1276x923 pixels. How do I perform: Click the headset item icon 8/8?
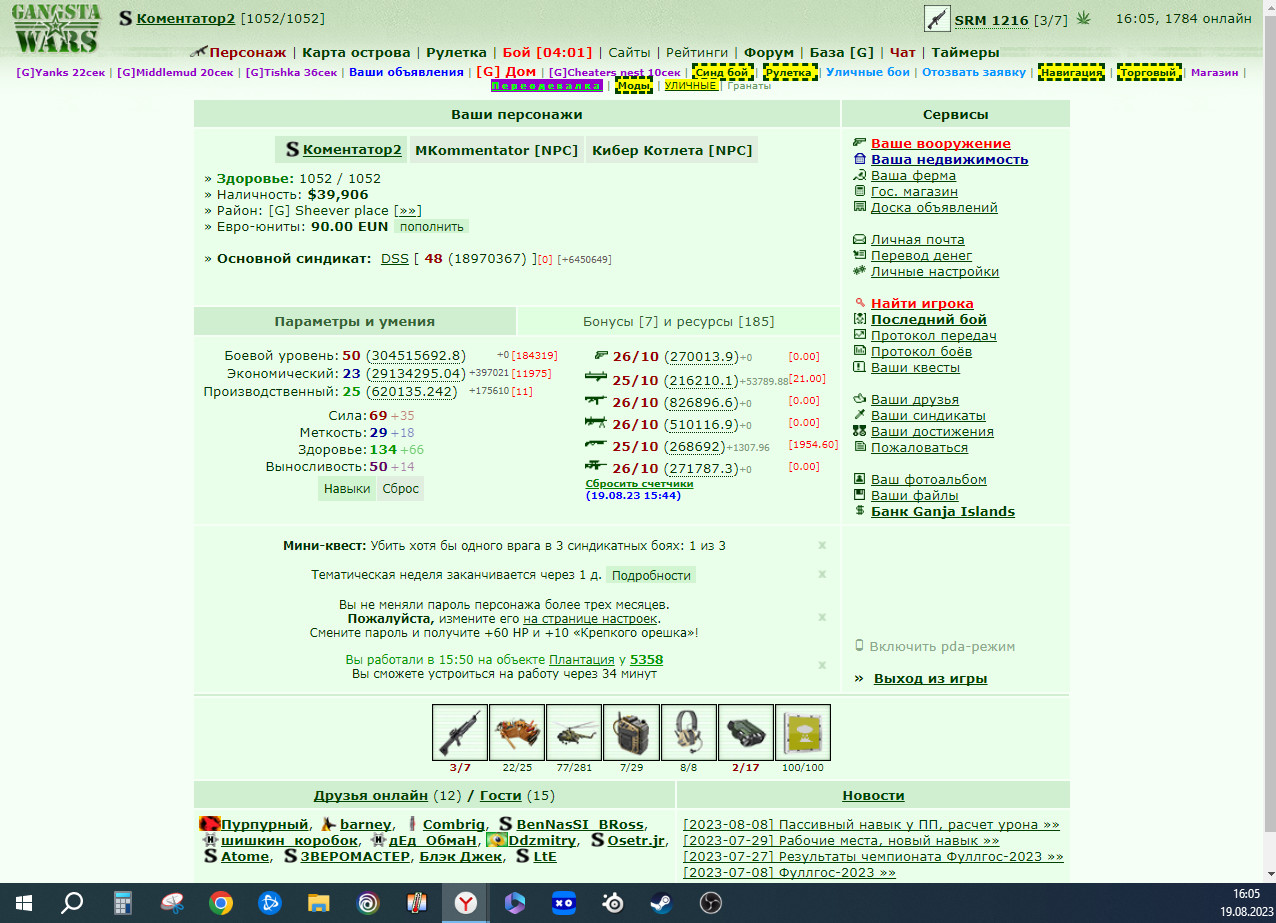pos(688,732)
